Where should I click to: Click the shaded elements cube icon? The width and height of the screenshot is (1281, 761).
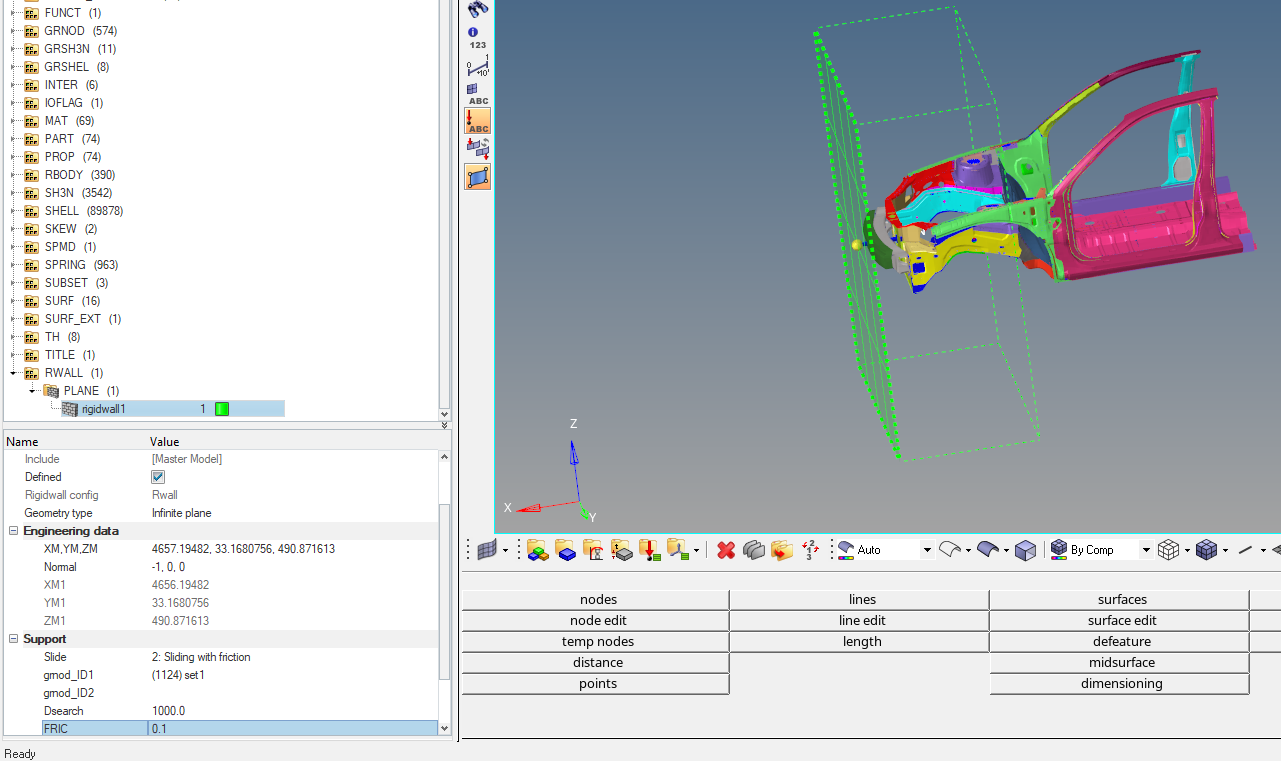tap(1206, 550)
